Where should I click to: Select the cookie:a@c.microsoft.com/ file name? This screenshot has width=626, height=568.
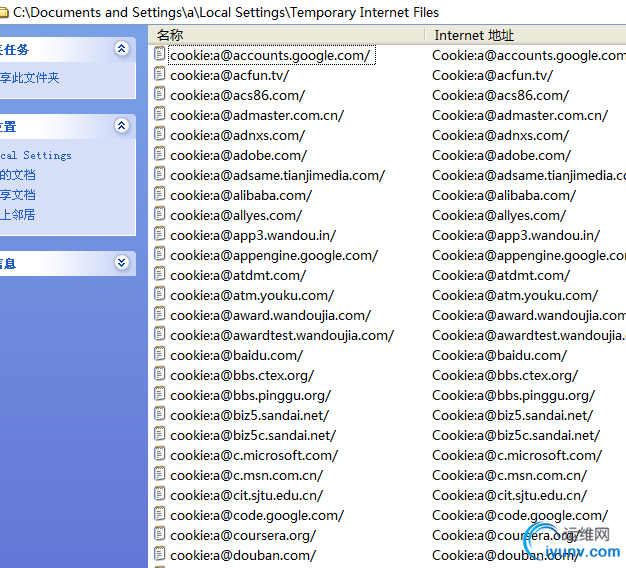click(x=254, y=455)
